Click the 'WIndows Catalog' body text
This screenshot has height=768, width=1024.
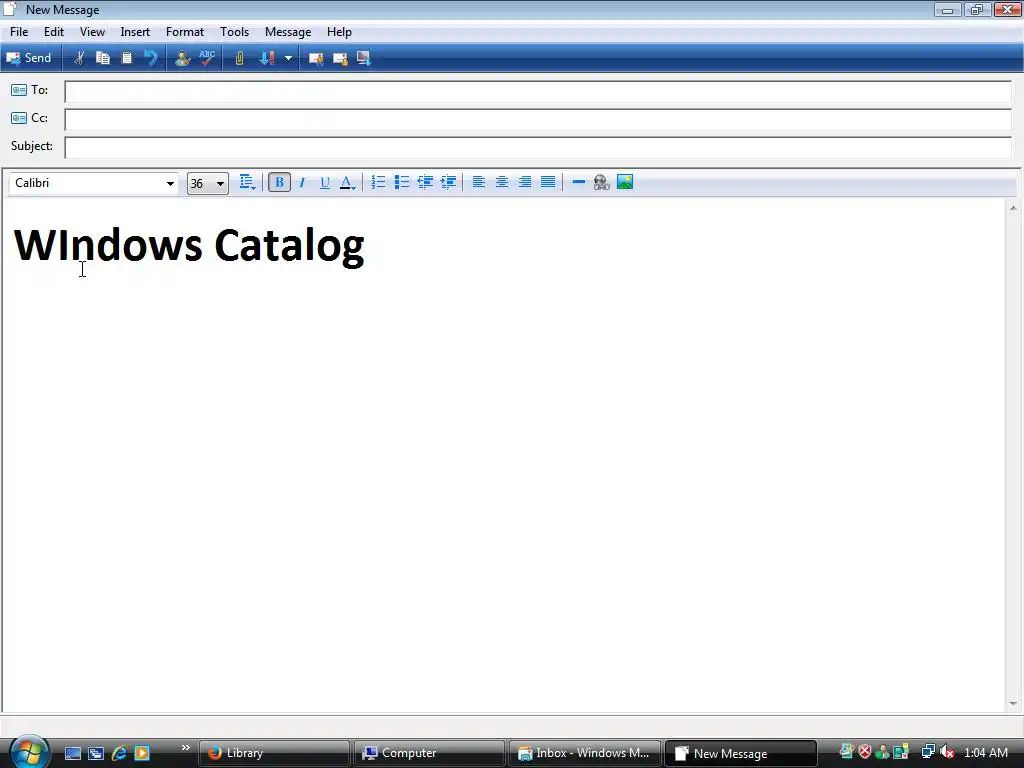pos(189,246)
